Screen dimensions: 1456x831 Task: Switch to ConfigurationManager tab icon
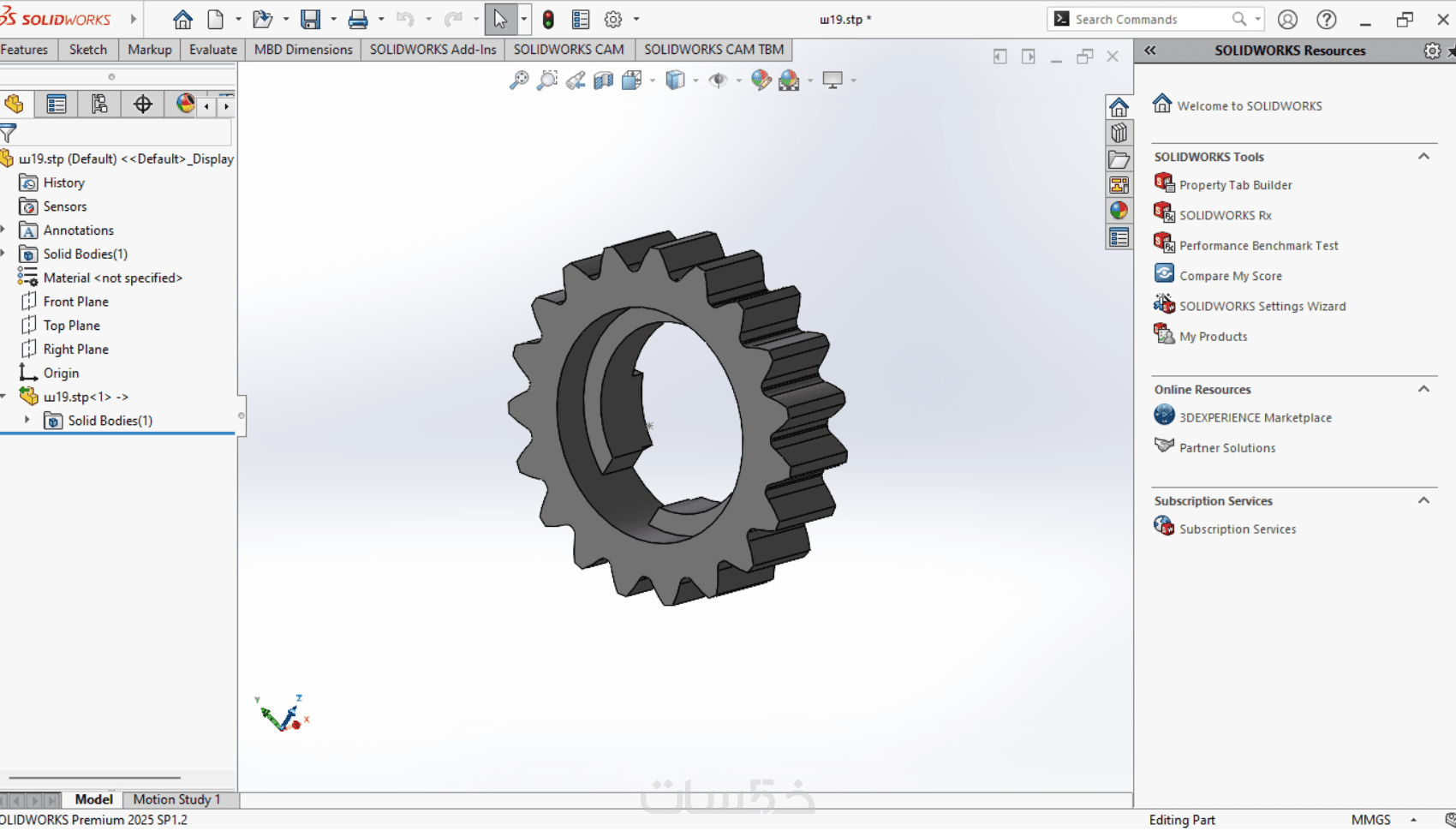(x=99, y=105)
